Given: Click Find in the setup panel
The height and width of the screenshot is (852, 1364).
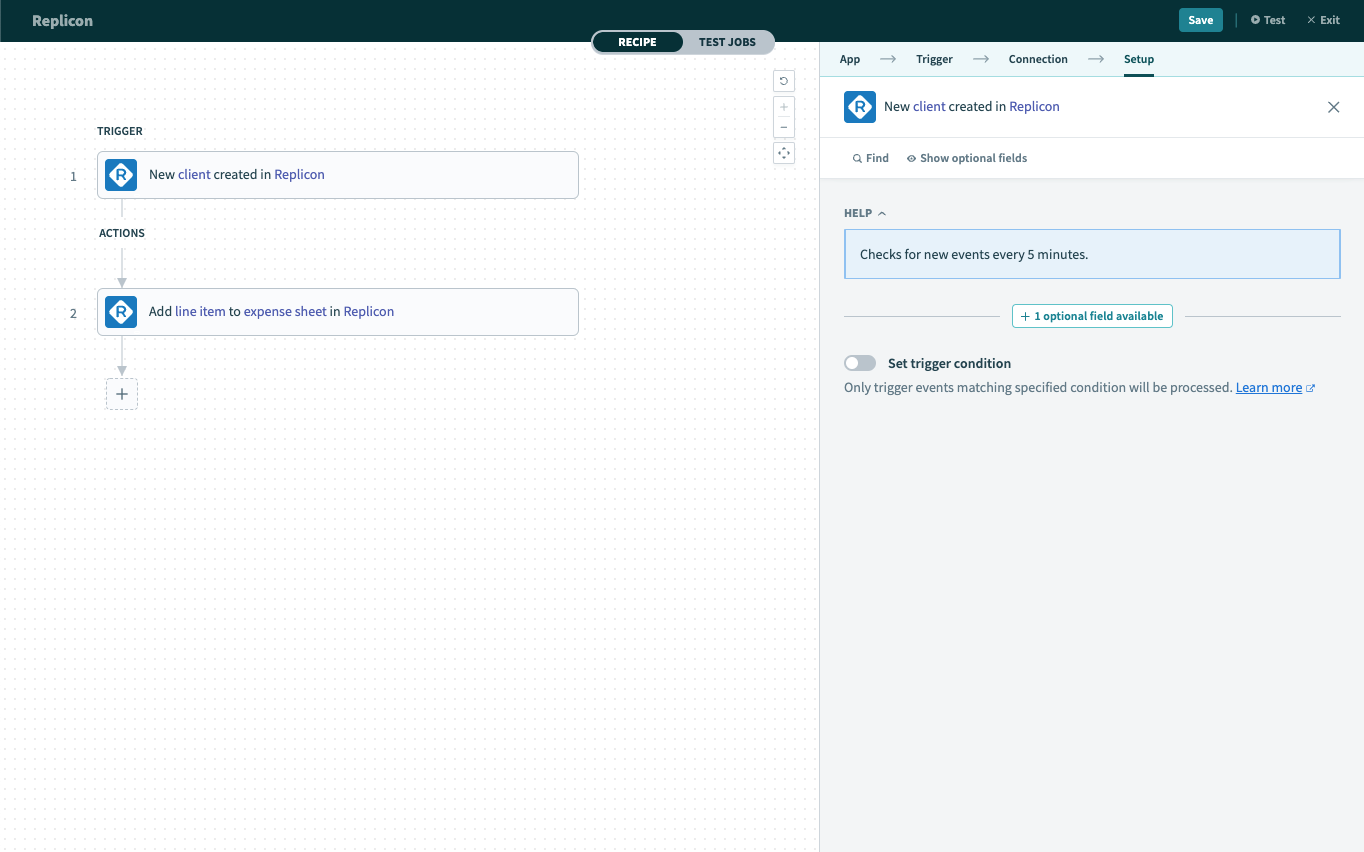Looking at the screenshot, I should point(870,158).
